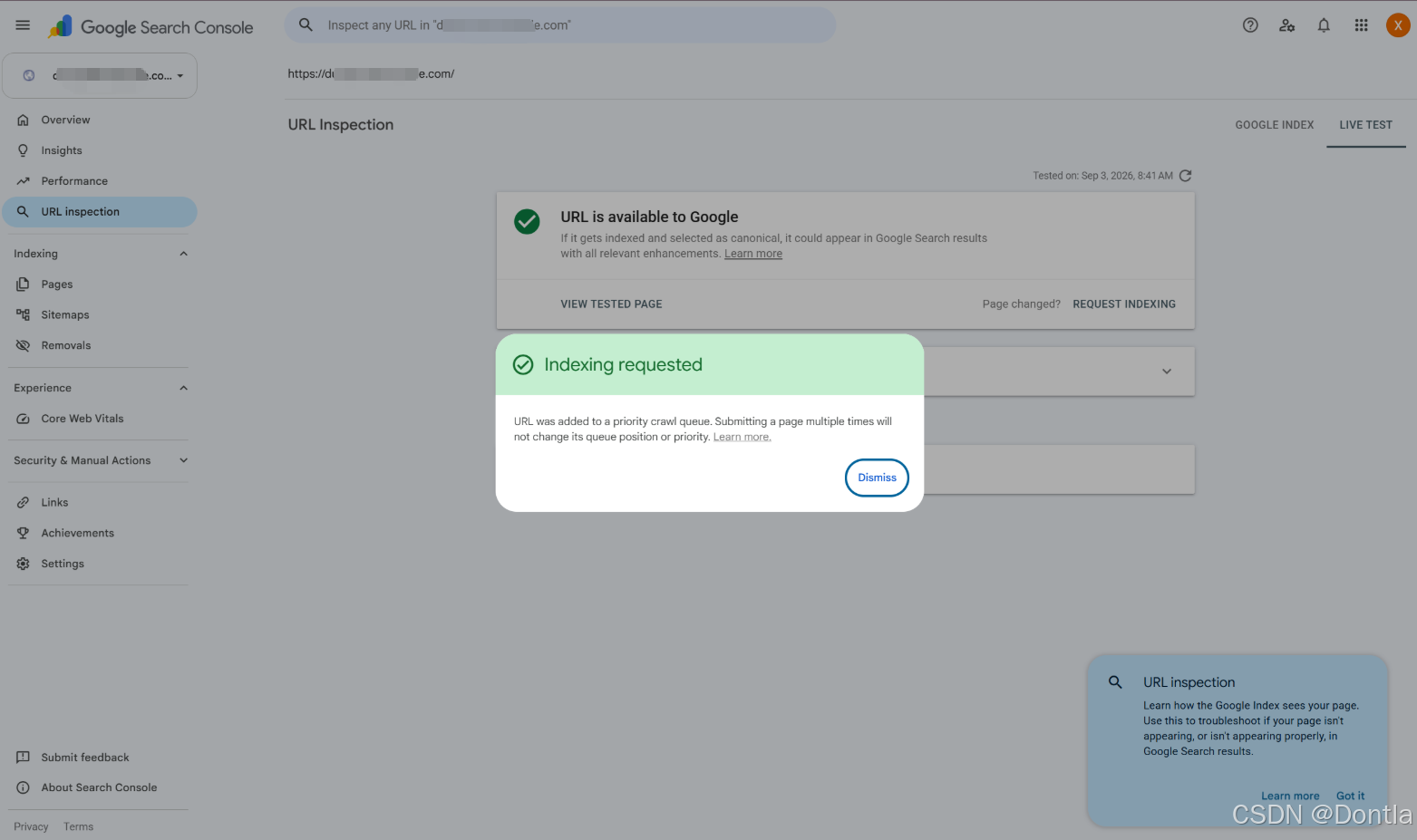
Task: Switch to the Google Index tab
Action: [1274, 125]
